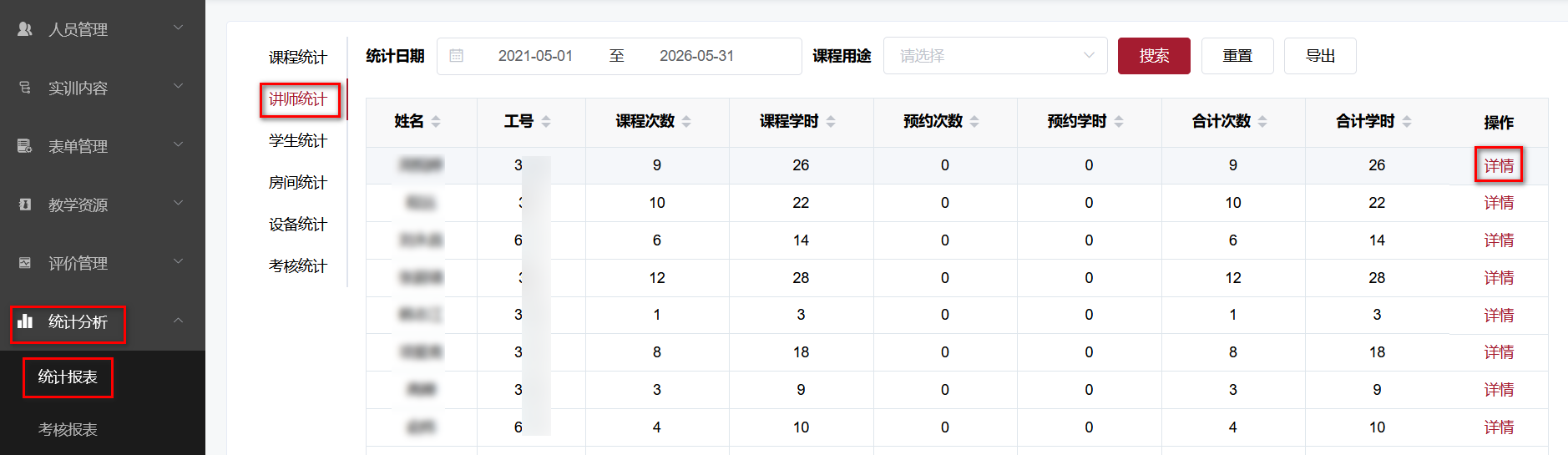Screen dimensions: 1568x455
Task: Sort by 预约次数 column arrows
Action: tap(974, 122)
